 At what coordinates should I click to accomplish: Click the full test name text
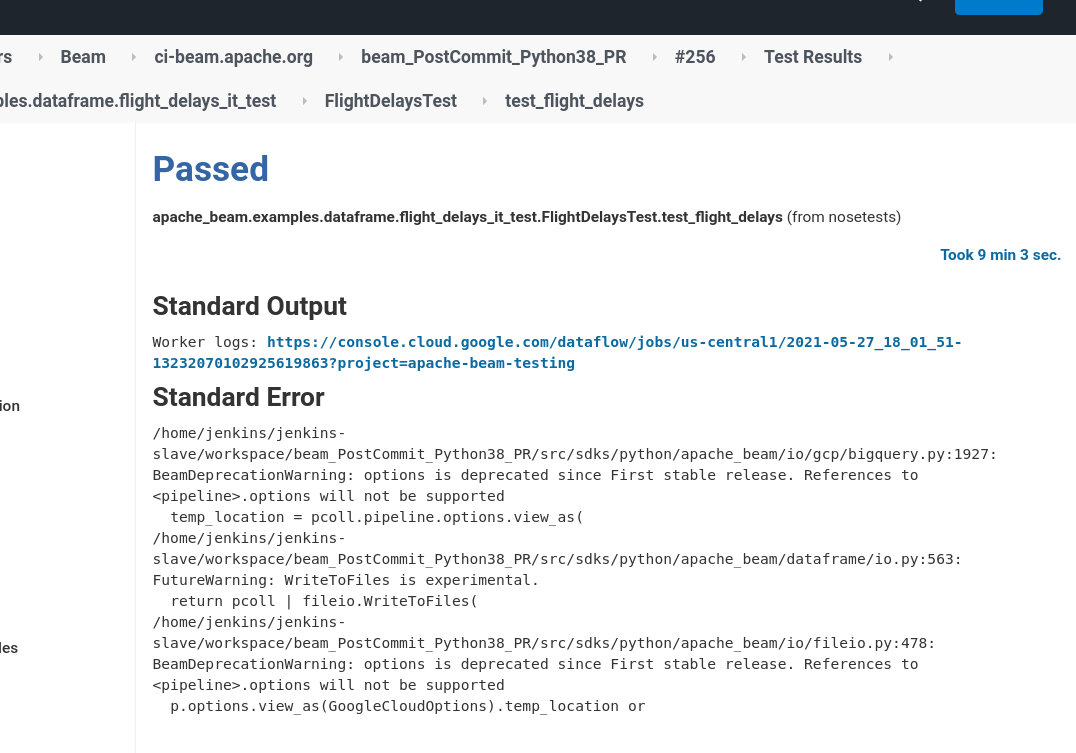467,217
